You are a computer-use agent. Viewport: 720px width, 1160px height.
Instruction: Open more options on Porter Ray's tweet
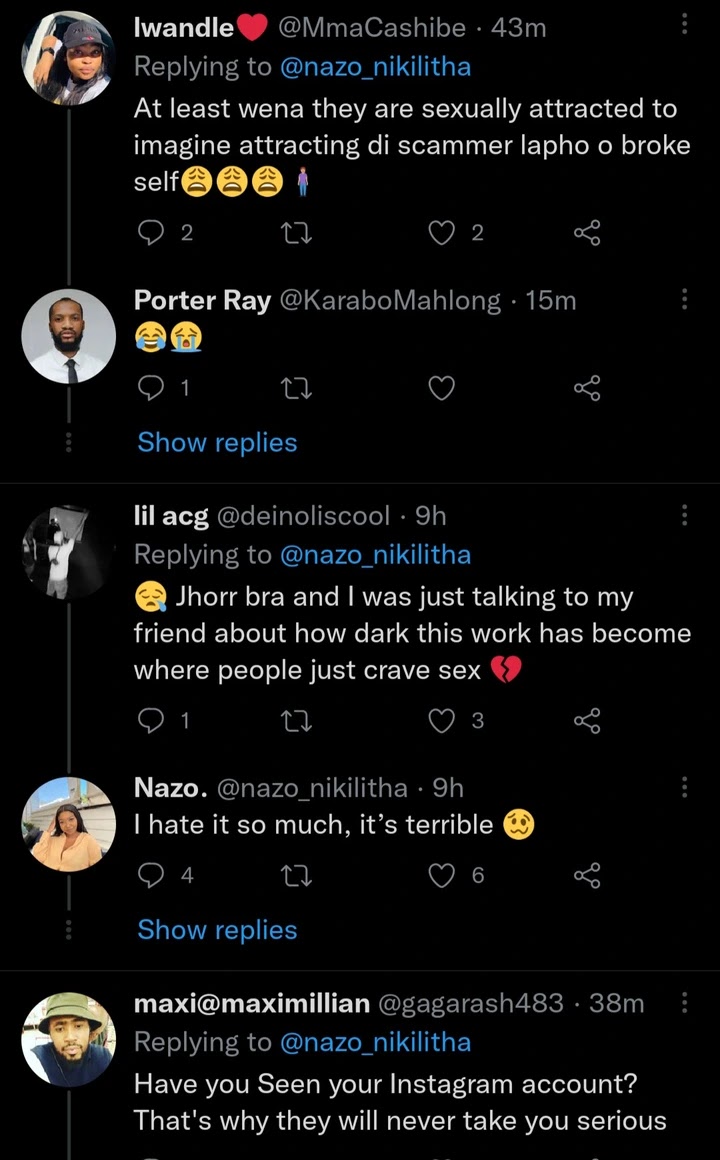(684, 299)
